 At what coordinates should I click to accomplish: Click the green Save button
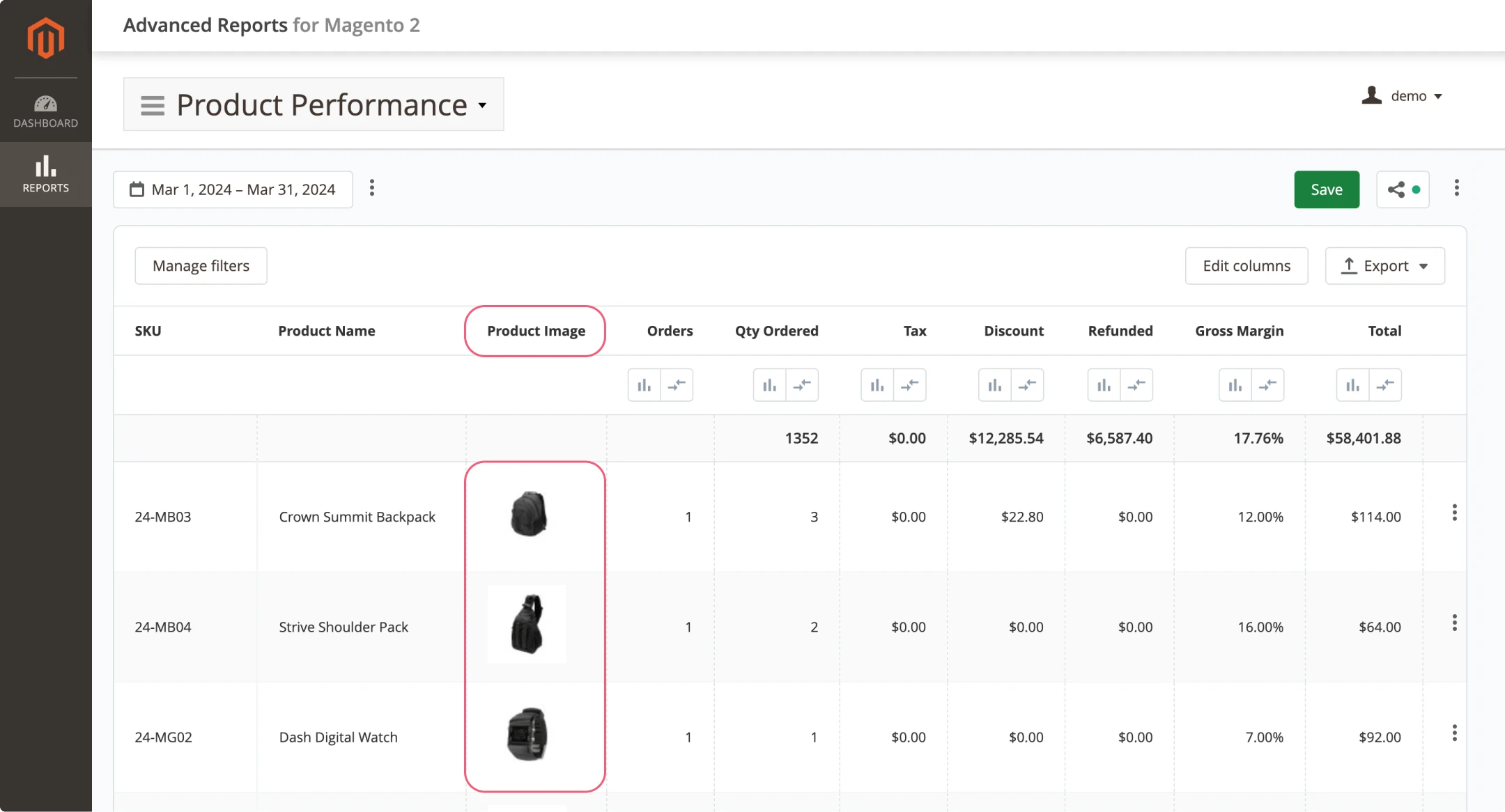(1326, 189)
